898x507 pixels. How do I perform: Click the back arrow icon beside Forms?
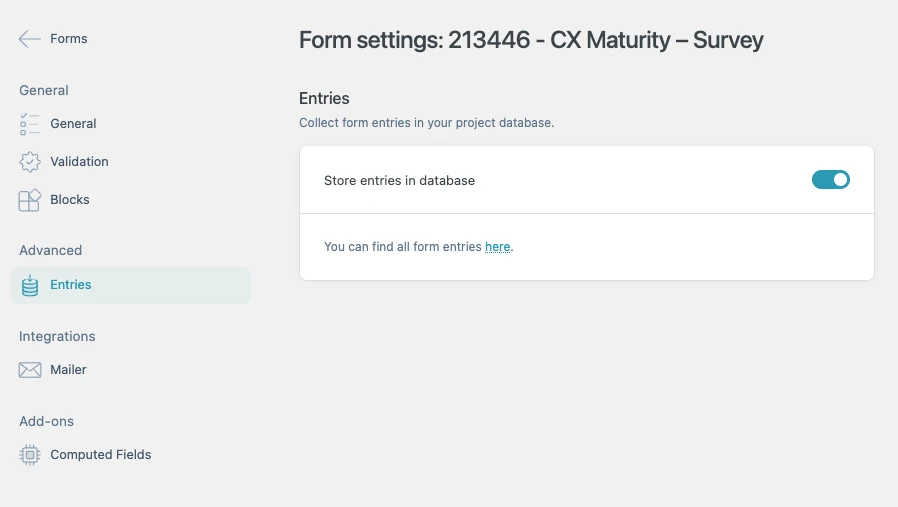(29, 39)
